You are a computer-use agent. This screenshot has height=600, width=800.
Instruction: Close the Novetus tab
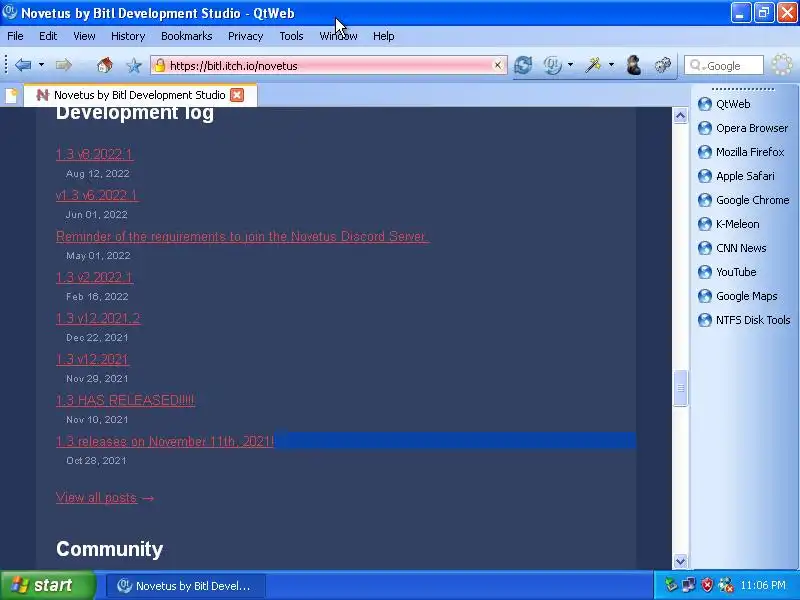pyautogui.click(x=237, y=95)
